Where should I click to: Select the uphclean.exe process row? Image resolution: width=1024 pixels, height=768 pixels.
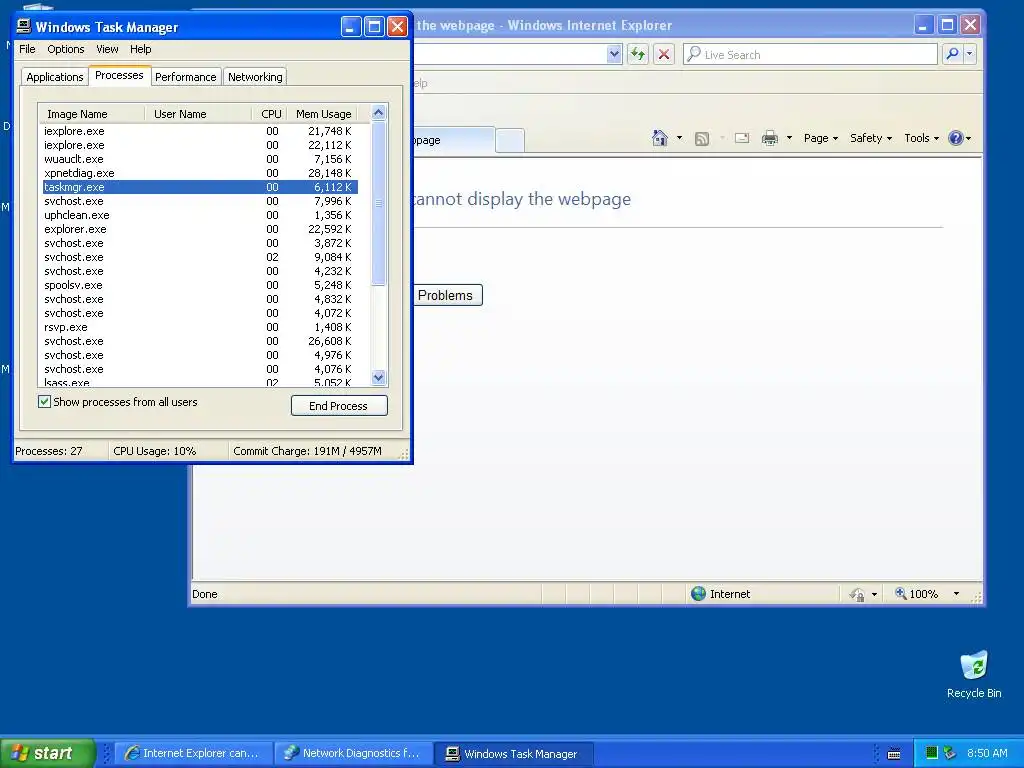pos(200,215)
